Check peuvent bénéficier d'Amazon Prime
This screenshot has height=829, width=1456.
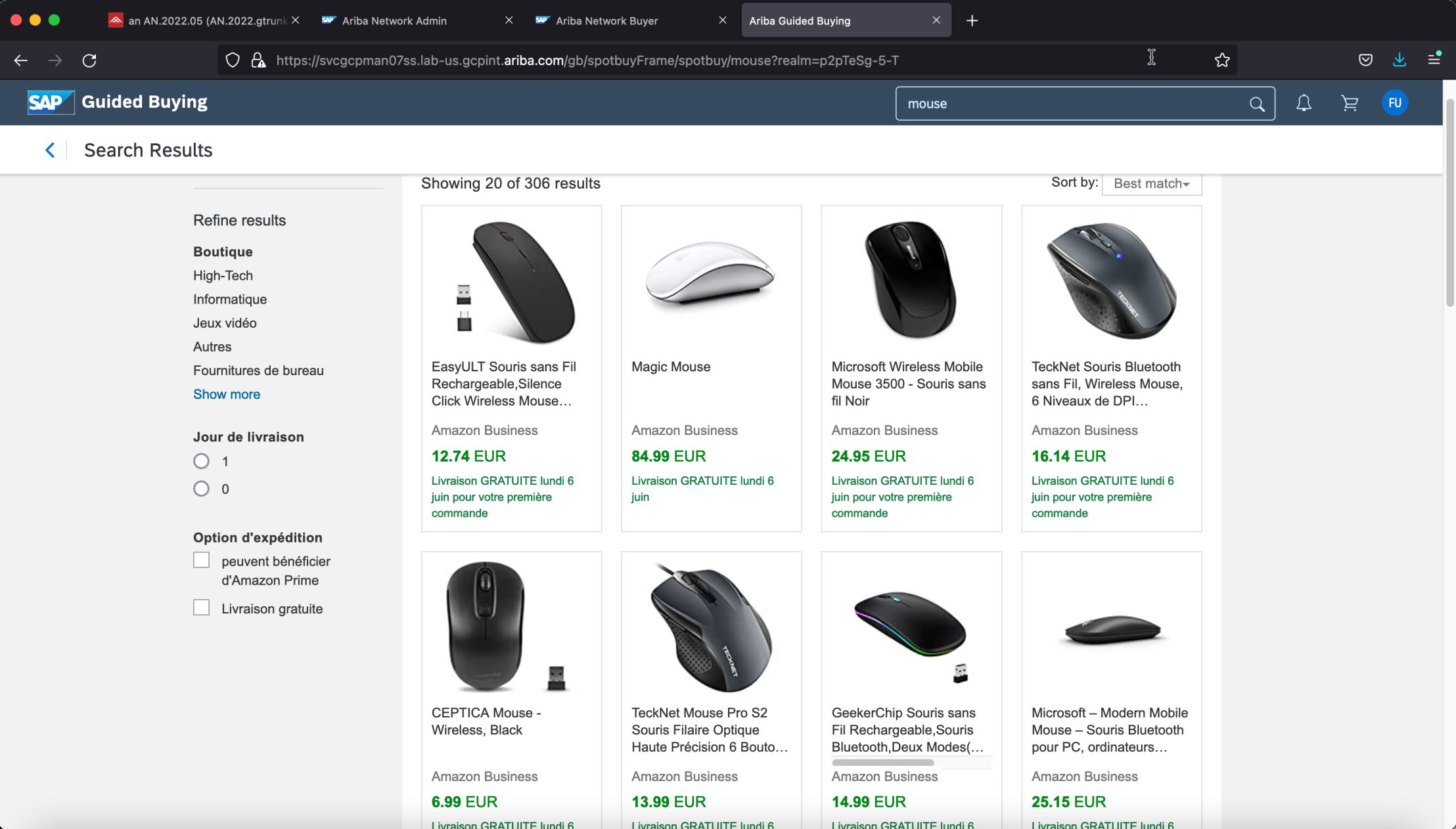click(200, 560)
